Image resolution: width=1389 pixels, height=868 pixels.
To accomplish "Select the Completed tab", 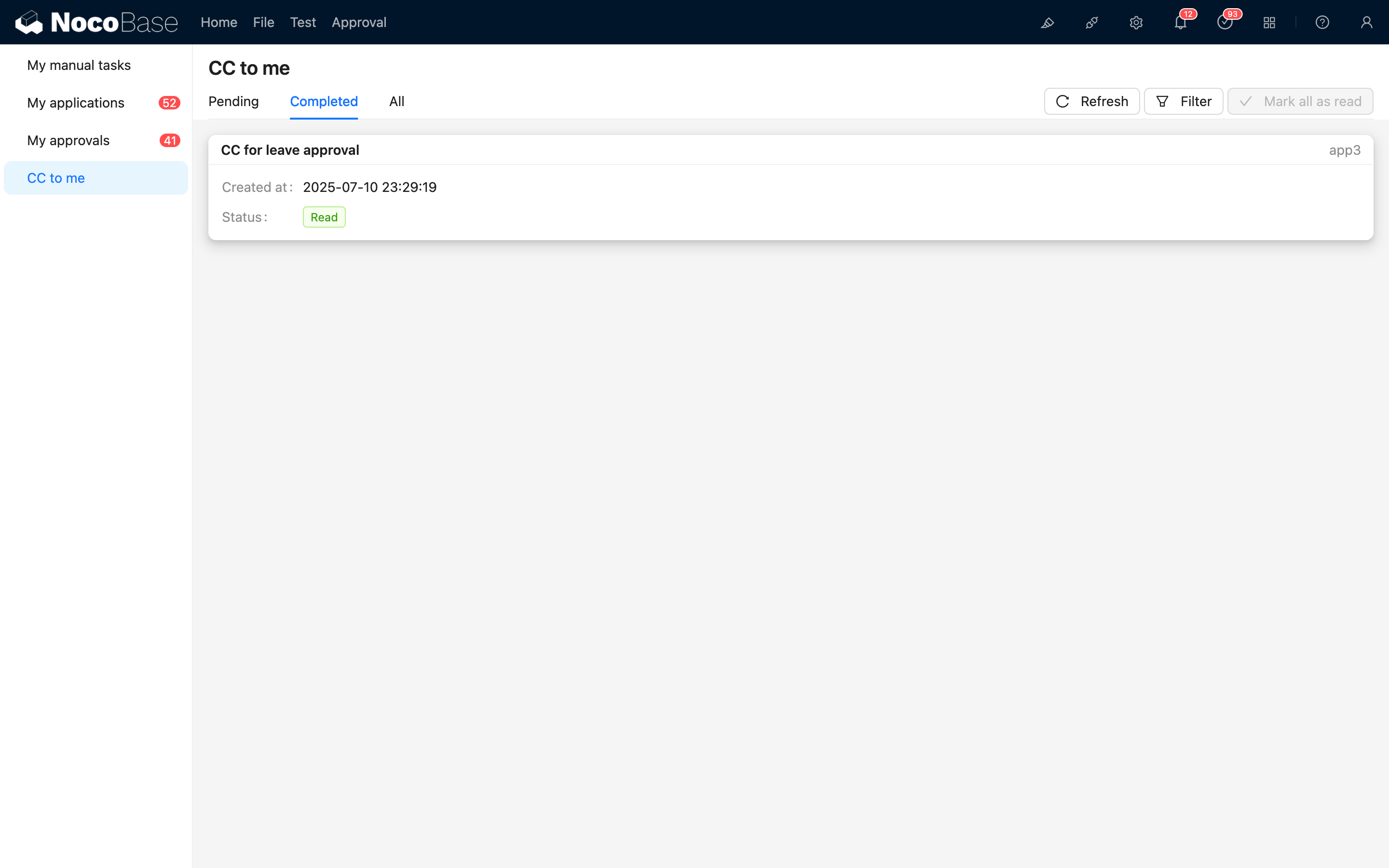I will (x=324, y=102).
